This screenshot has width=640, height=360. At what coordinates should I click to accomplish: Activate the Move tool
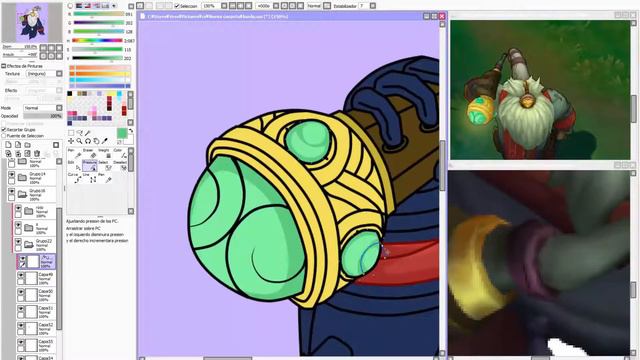click(x=71, y=141)
